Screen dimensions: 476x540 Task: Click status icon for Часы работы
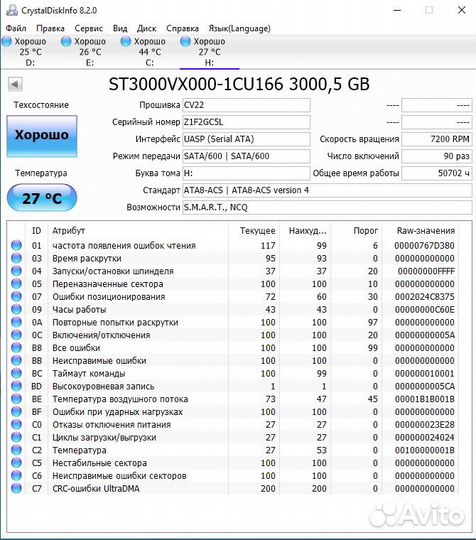pyautogui.click(x=16, y=309)
